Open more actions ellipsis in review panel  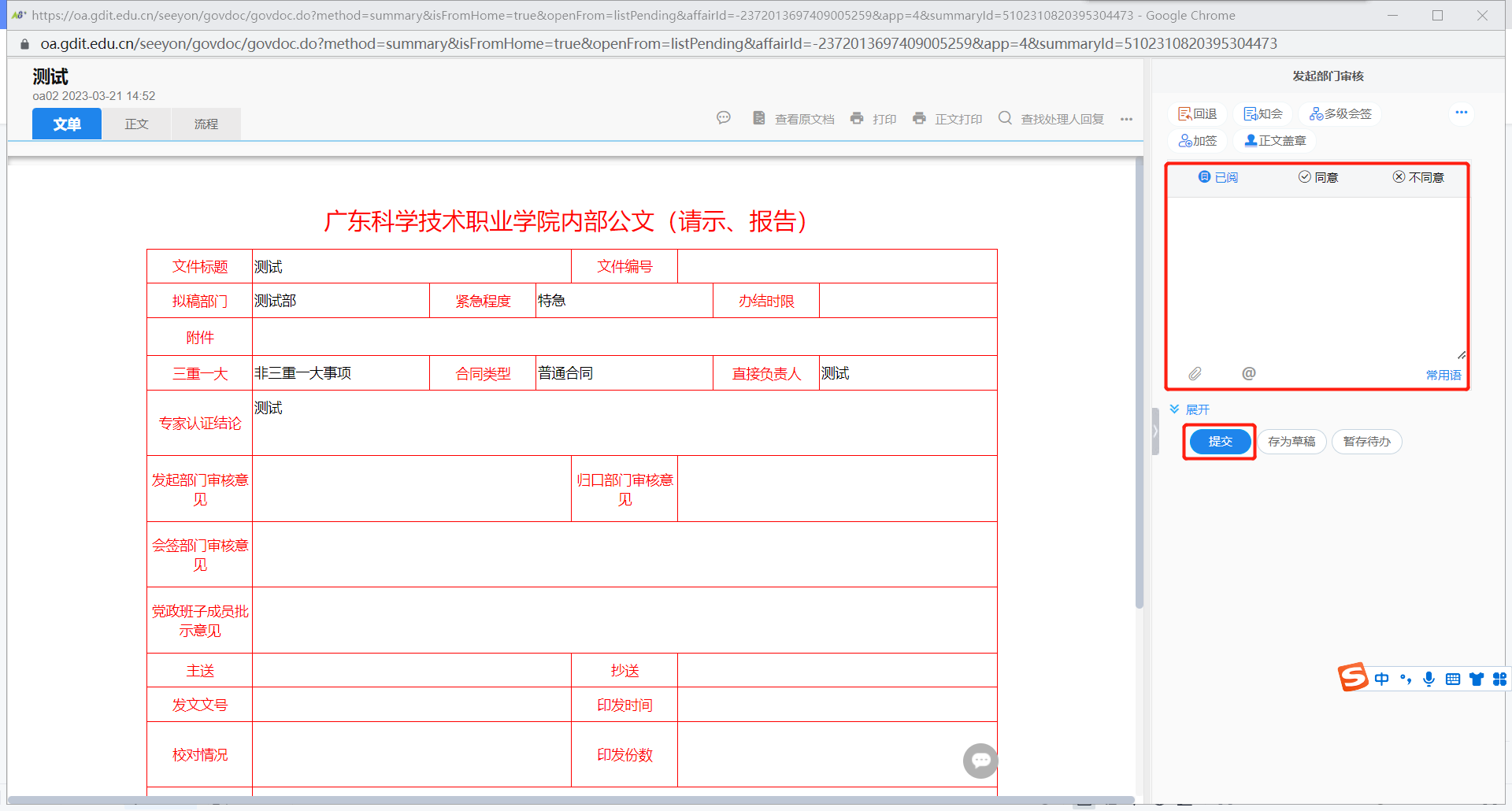click(1462, 113)
